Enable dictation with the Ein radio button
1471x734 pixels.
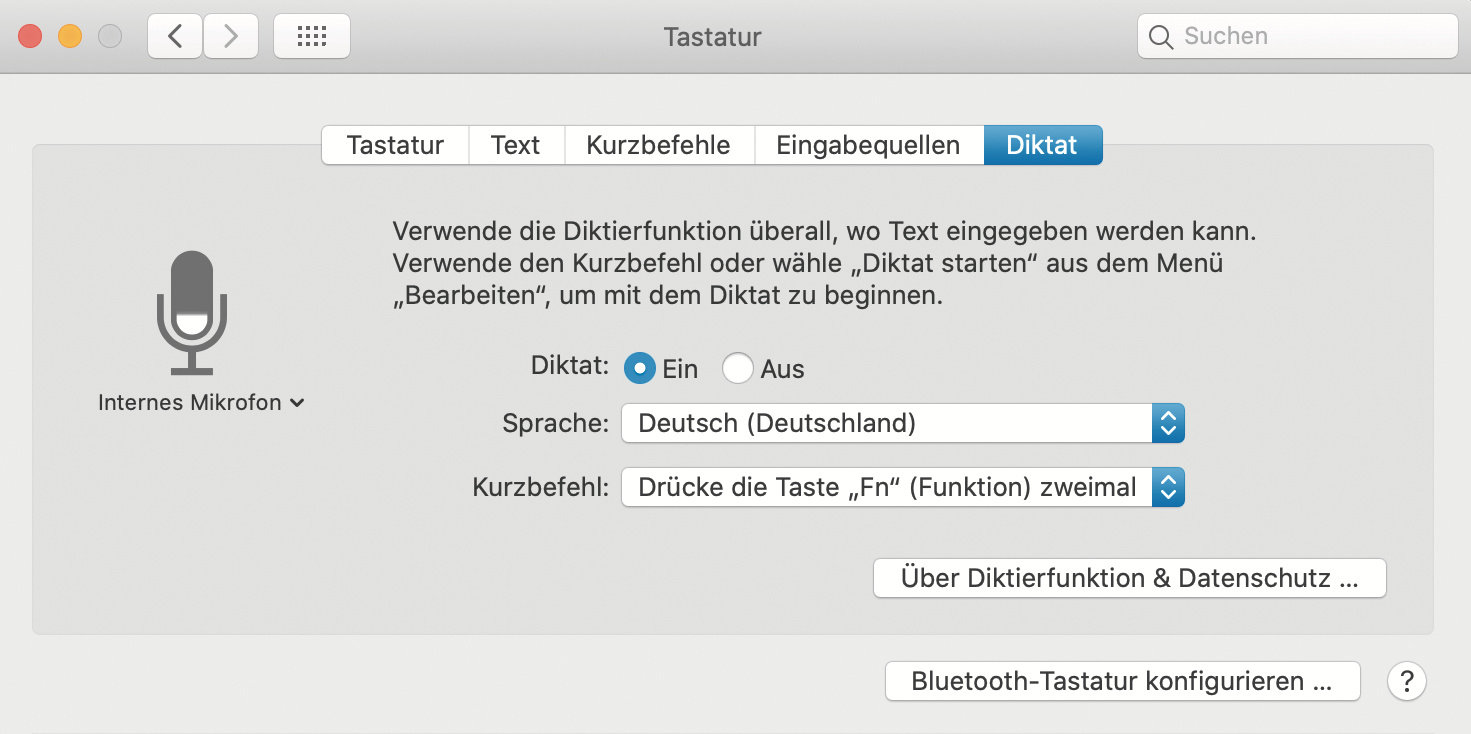639,368
